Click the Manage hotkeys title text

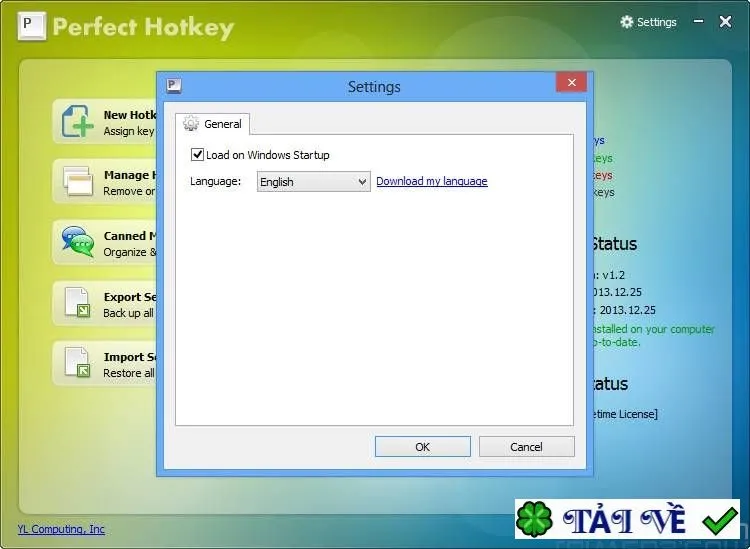coord(130,175)
